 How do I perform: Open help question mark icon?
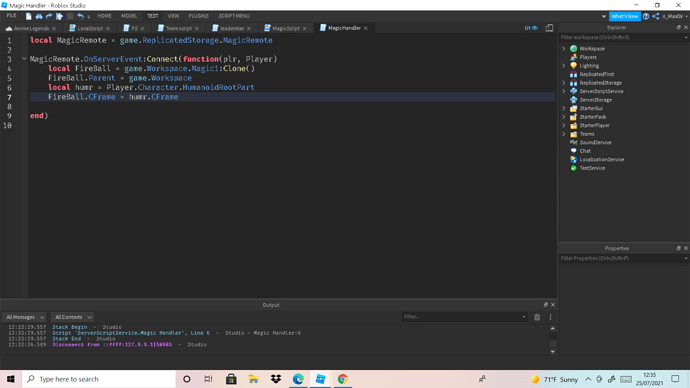pyautogui.click(x=646, y=16)
